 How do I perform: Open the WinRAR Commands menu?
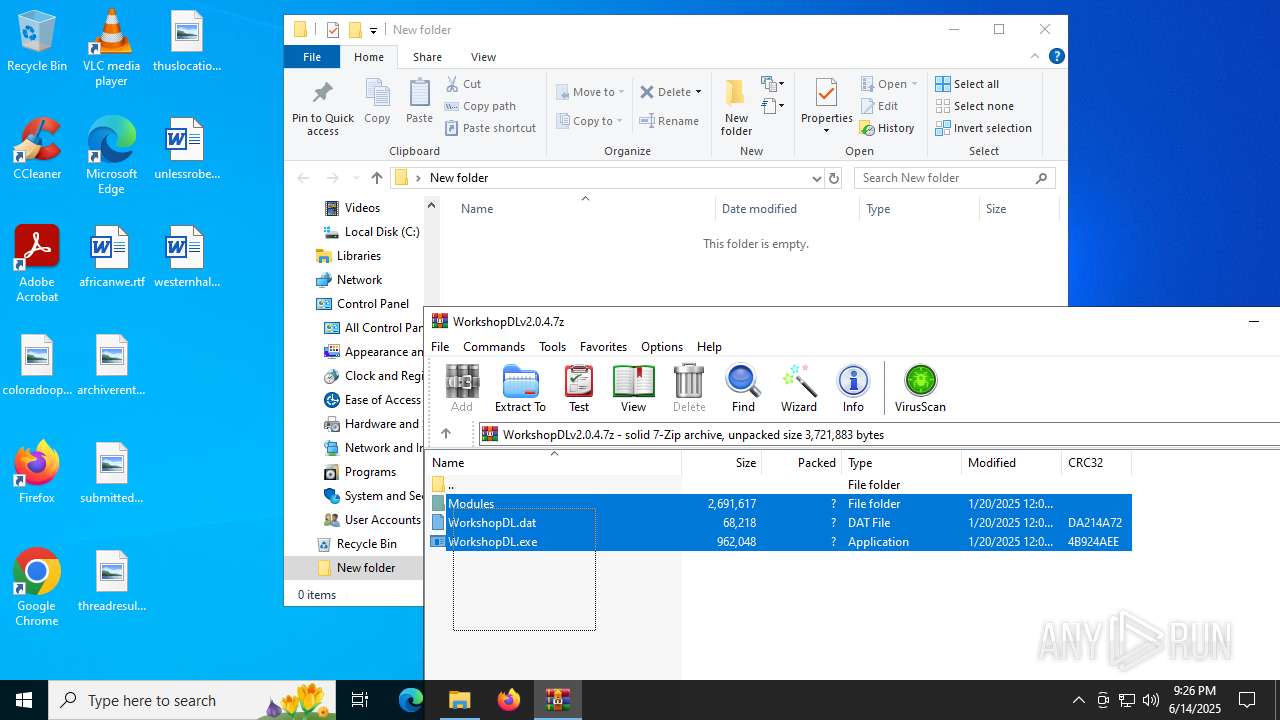click(x=494, y=347)
